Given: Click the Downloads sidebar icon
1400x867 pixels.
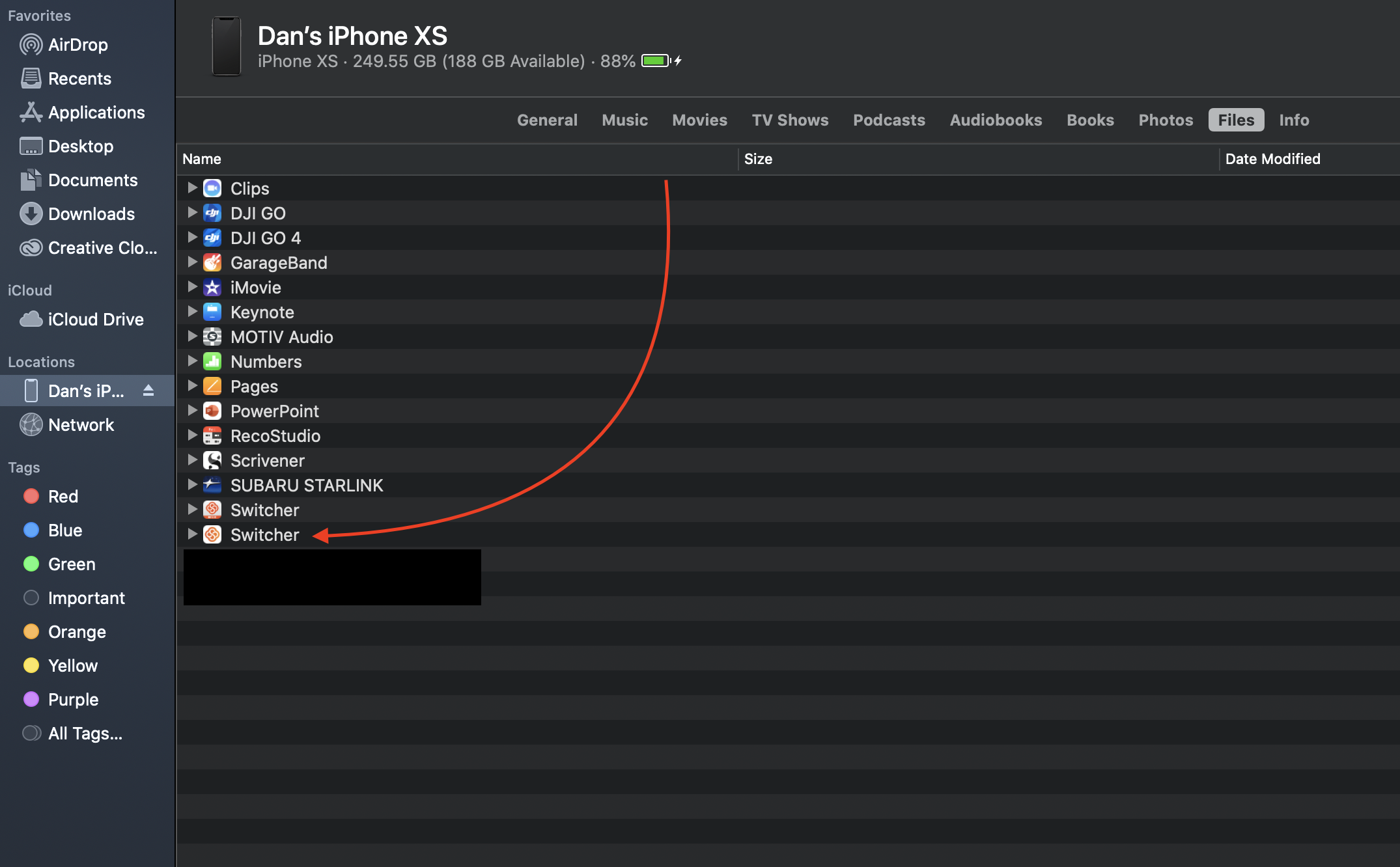Looking at the screenshot, I should point(31,214).
